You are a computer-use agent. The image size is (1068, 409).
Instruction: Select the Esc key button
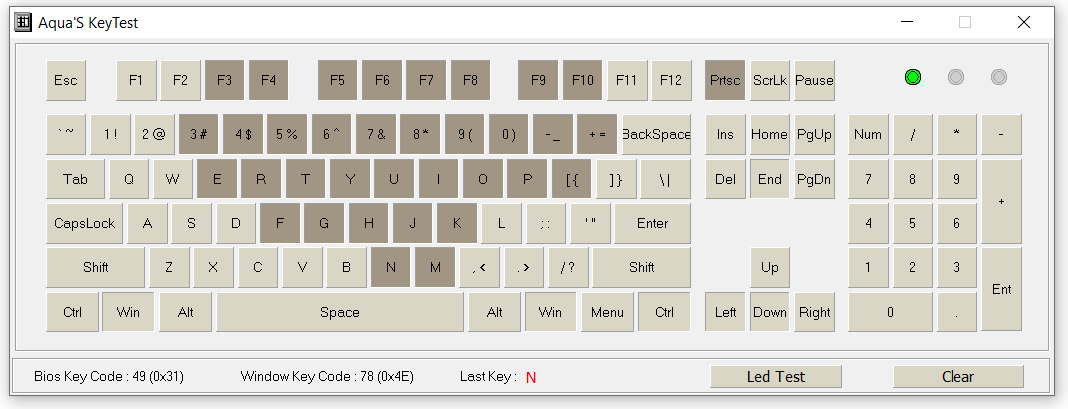pos(66,80)
